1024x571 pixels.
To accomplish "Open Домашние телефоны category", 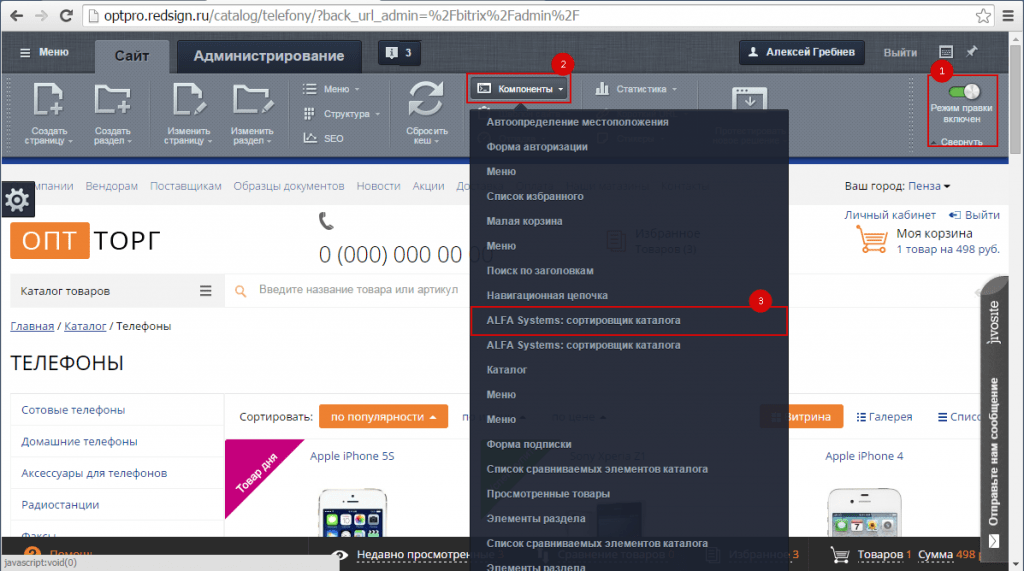I will 79,442.
